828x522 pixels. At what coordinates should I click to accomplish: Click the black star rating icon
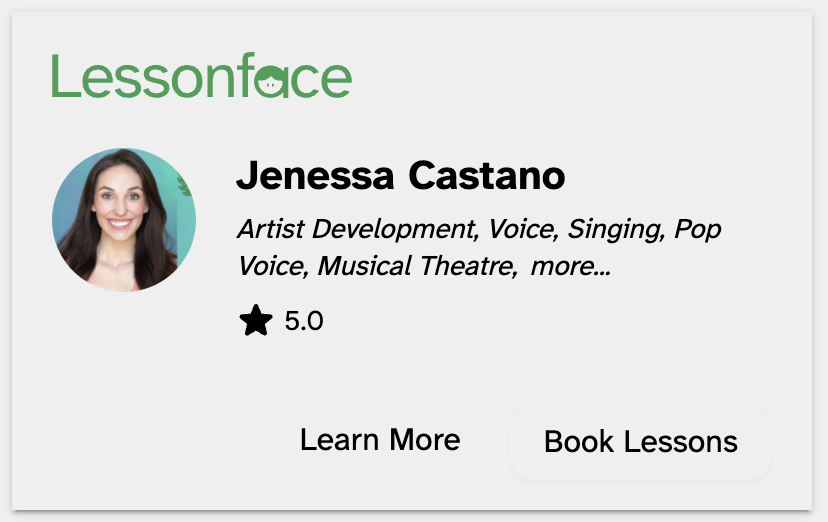[x=256, y=321]
